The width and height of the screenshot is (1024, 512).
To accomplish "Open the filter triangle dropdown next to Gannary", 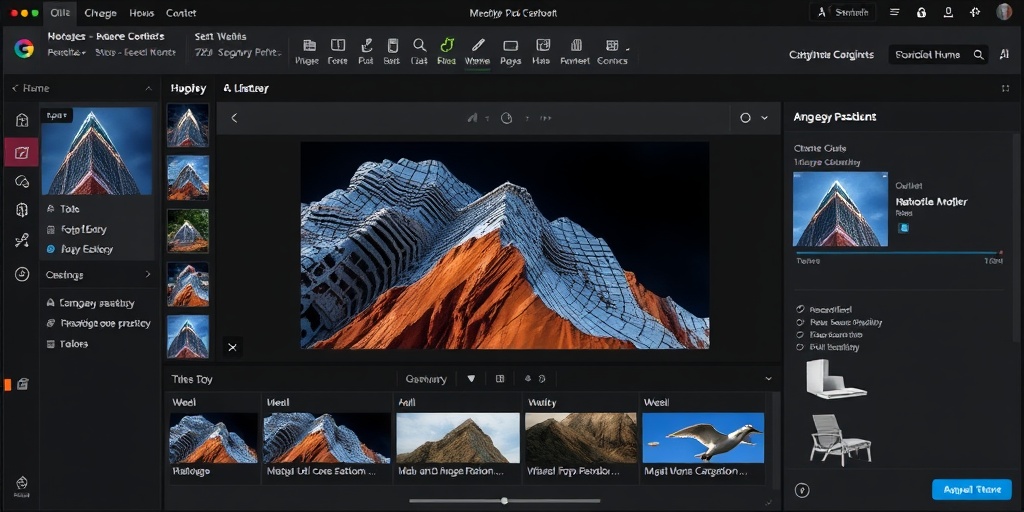I will tap(472, 379).
